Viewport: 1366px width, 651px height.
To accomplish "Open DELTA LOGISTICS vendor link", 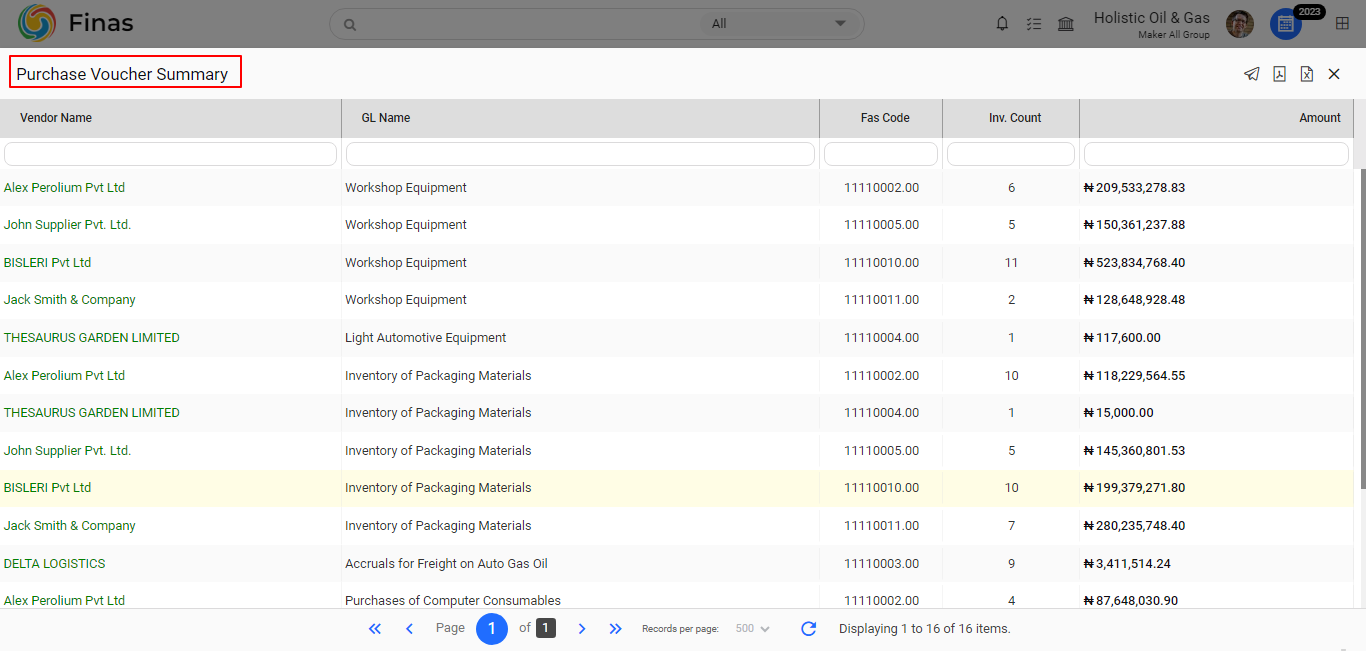I will (x=54, y=564).
